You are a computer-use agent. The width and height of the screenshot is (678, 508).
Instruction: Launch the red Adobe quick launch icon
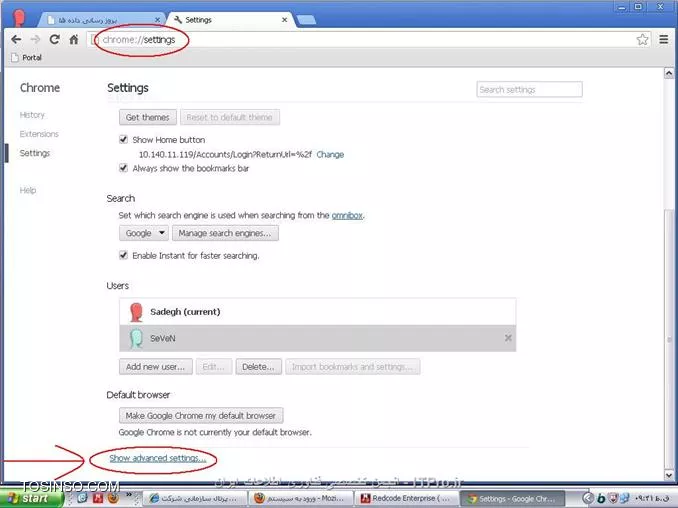[x=98, y=498]
